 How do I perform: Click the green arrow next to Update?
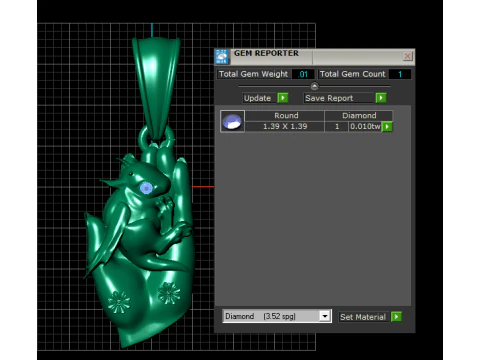coord(283,98)
